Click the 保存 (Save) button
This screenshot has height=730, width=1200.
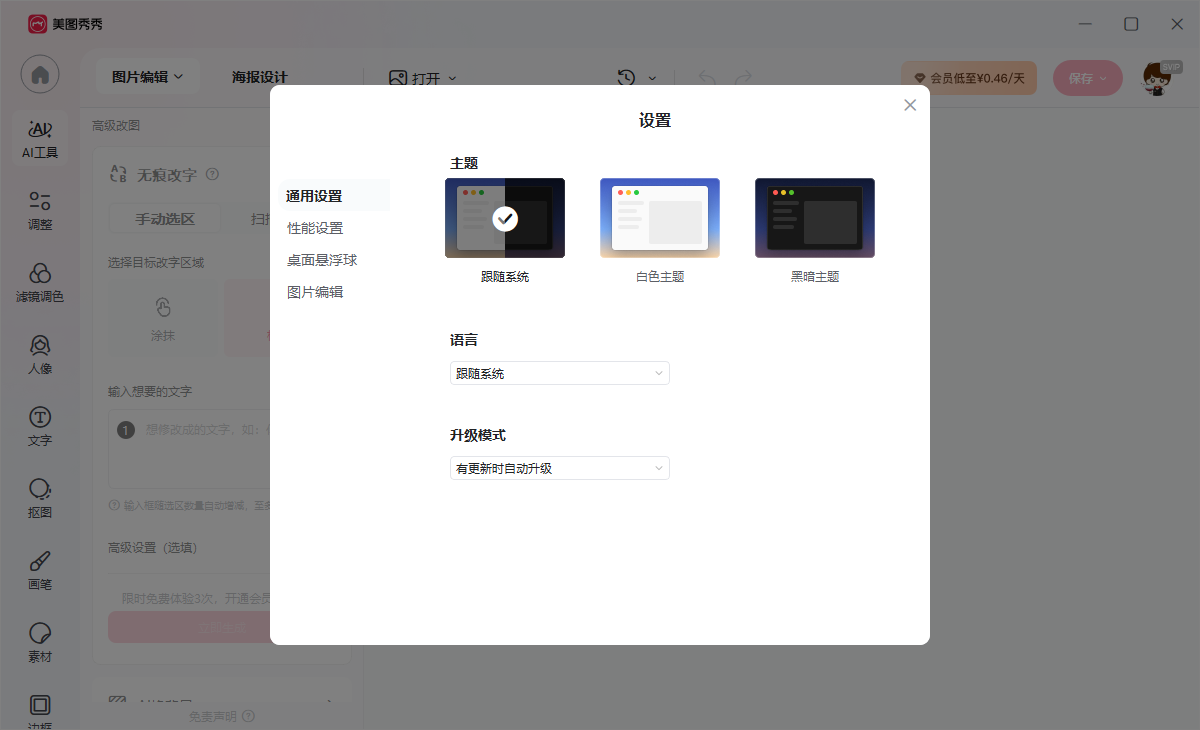click(x=1087, y=77)
